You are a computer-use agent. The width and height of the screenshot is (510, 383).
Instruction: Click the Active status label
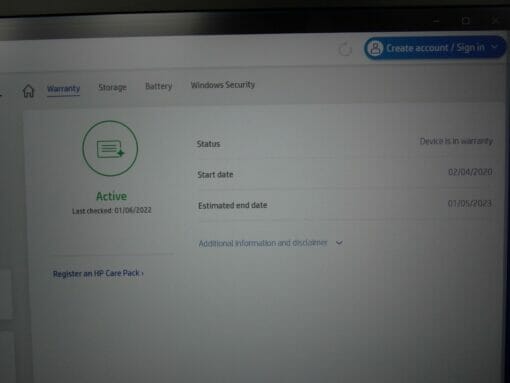[111, 196]
